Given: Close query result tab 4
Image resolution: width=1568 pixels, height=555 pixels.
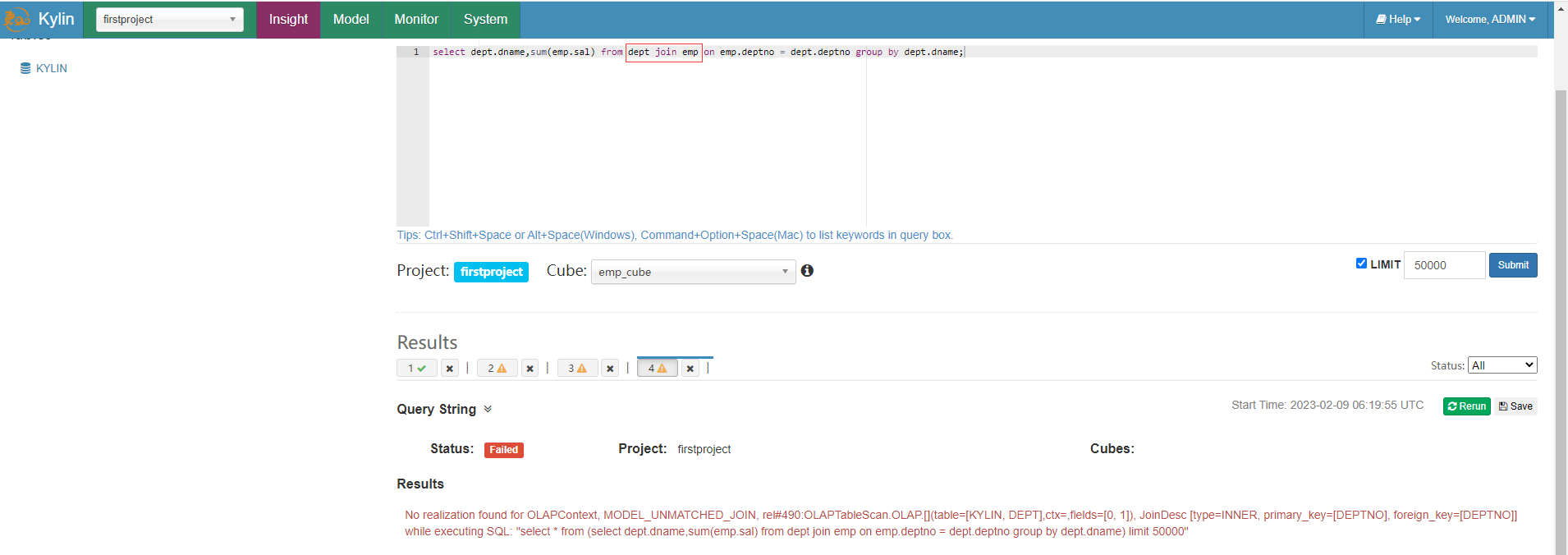Looking at the screenshot, I should click(x=690, y=369).
